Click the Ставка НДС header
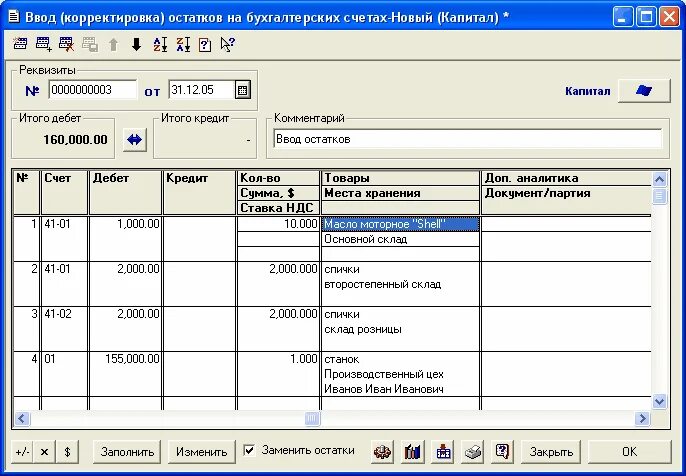This screenshot has width=686, height=476. click(278, 208)
